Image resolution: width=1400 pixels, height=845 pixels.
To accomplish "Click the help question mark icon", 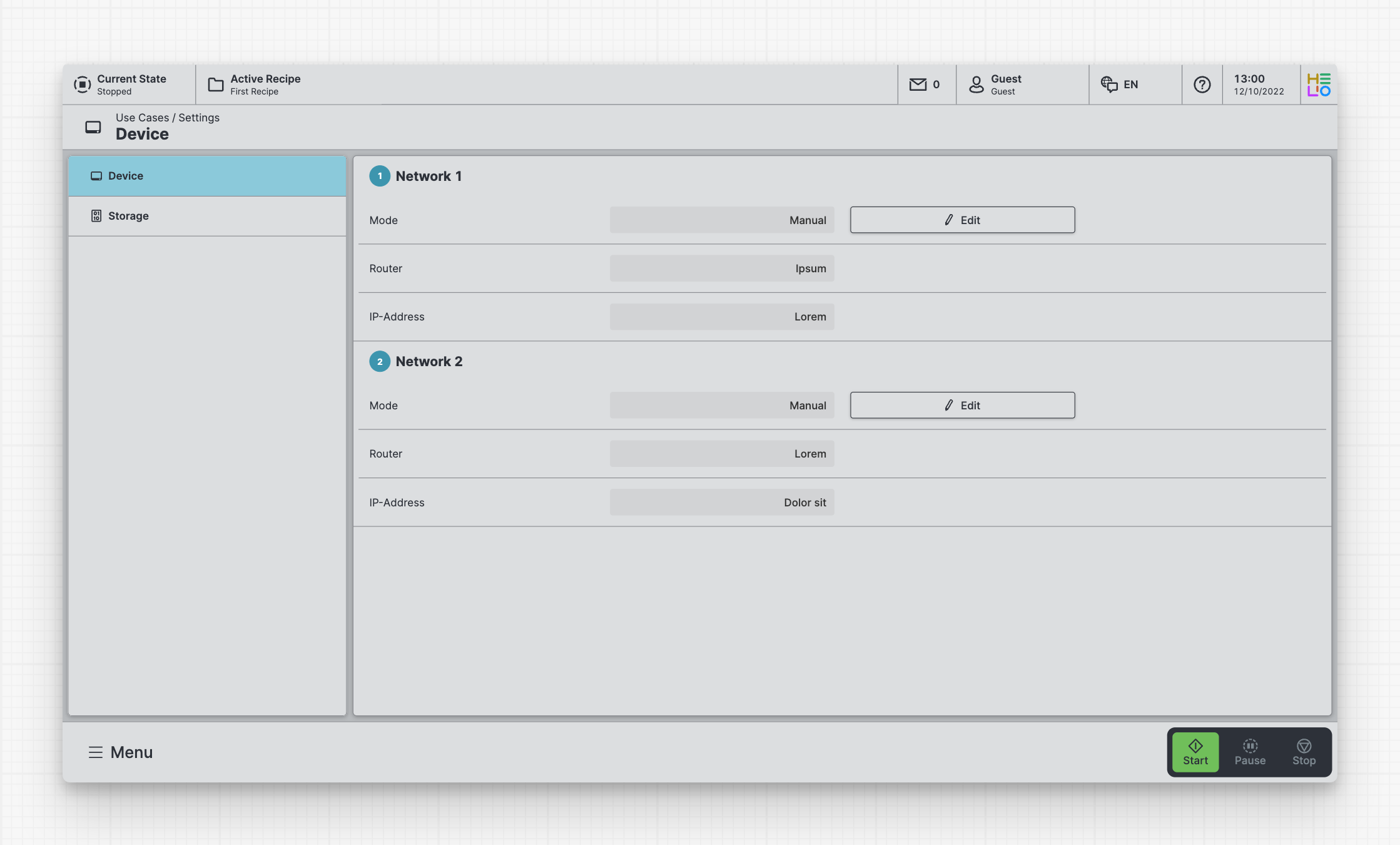I will pyautogui.click(x=1202, y=84).
